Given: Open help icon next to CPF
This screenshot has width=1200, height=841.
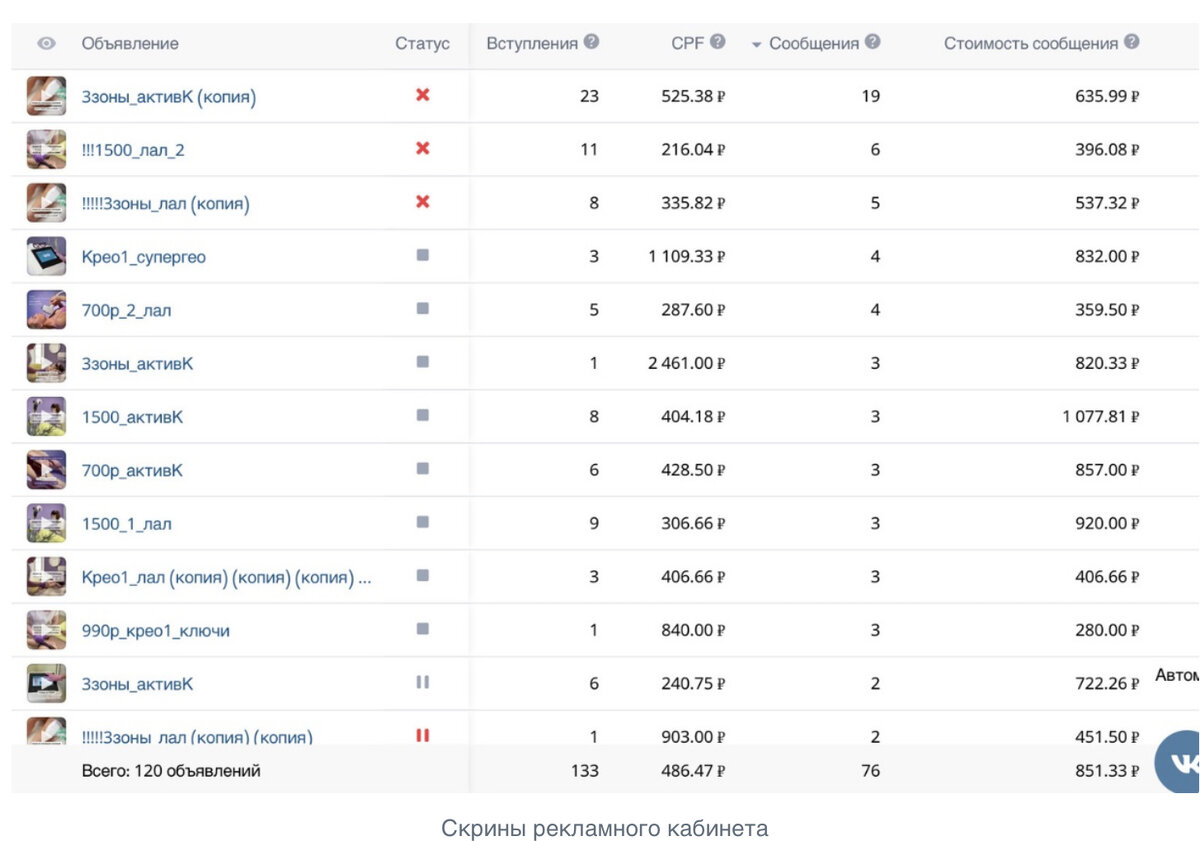Looking at the screenshot, I should point(718,42).
